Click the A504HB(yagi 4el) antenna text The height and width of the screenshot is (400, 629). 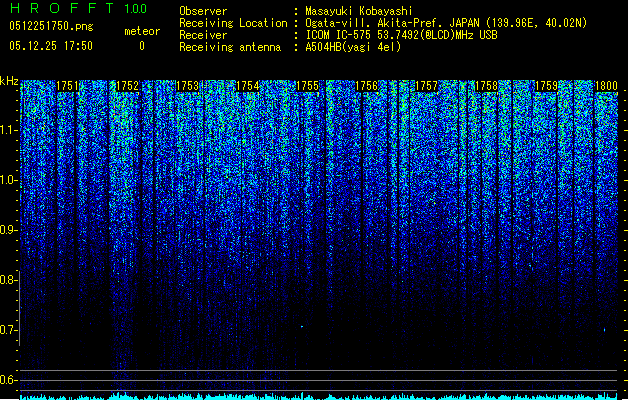point(353,47)
